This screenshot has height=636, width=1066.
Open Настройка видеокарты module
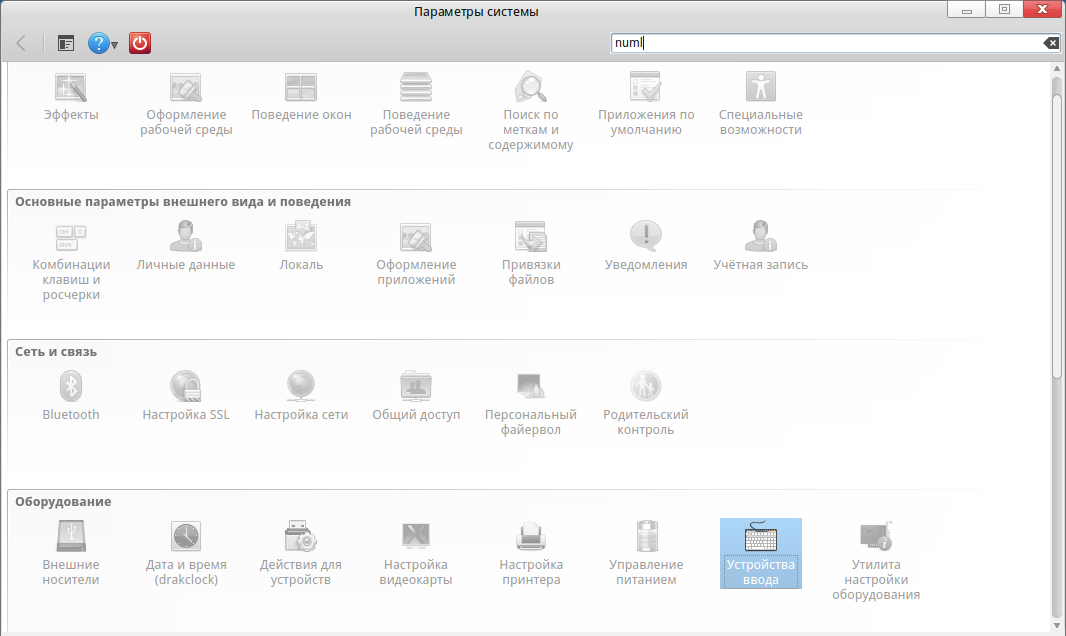coord(416,554)
